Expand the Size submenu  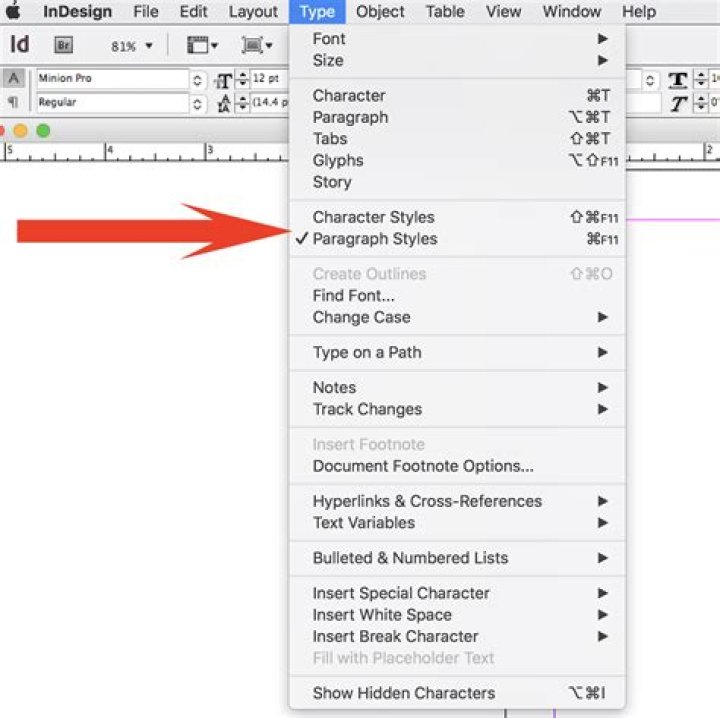(x=457, y=60)
